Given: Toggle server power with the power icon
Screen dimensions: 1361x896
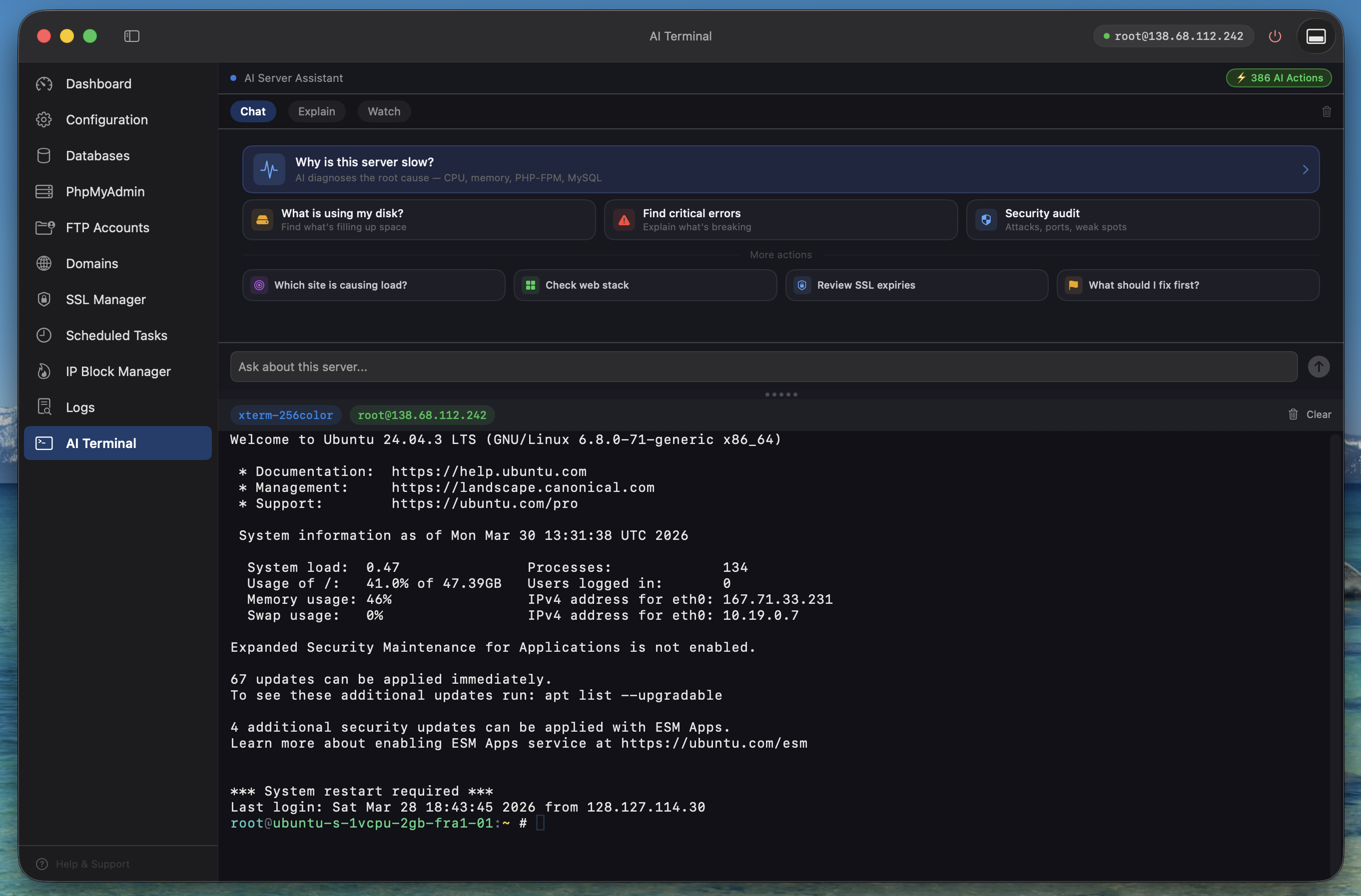Looking at the screenshot, I should pyautogui.click(x=1275, y=36).
